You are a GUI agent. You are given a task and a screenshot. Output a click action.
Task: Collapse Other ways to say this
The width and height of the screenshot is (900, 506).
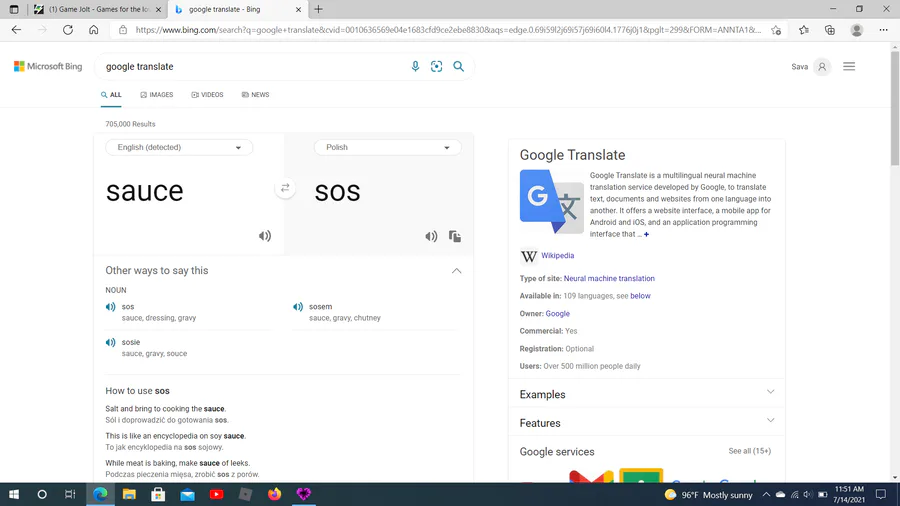[x=456, y=271]
